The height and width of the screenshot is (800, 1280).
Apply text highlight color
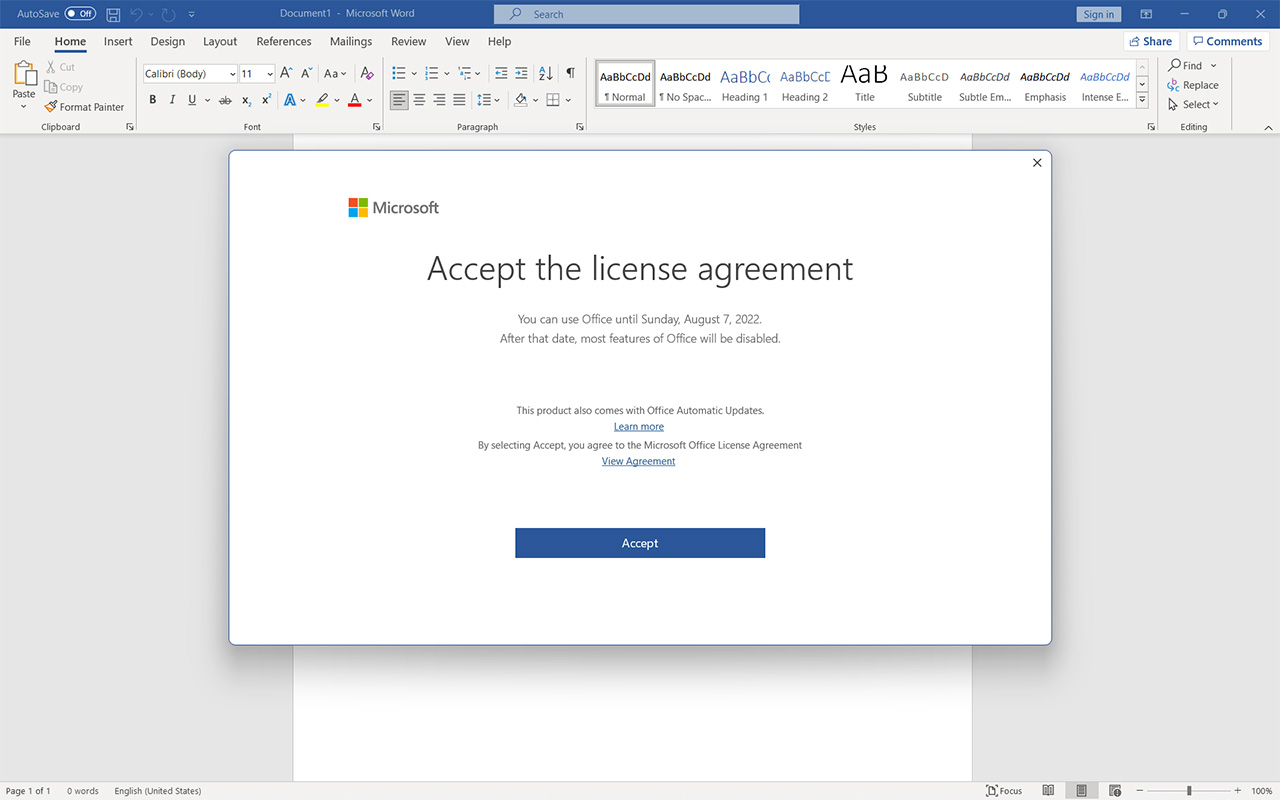pyautogui.click(x=322, y=100)
